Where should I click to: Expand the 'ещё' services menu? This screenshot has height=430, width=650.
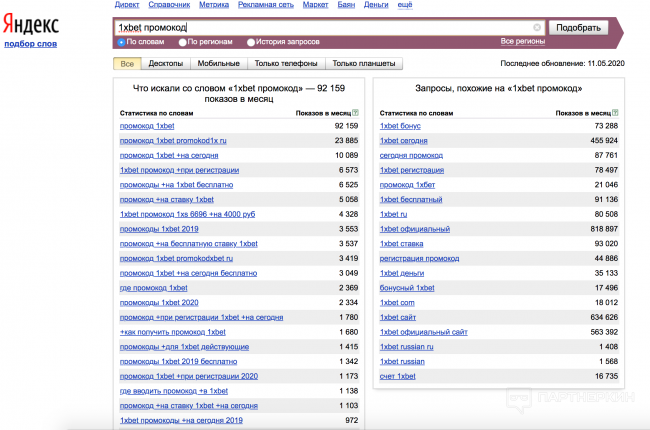(x=404, y=6)
